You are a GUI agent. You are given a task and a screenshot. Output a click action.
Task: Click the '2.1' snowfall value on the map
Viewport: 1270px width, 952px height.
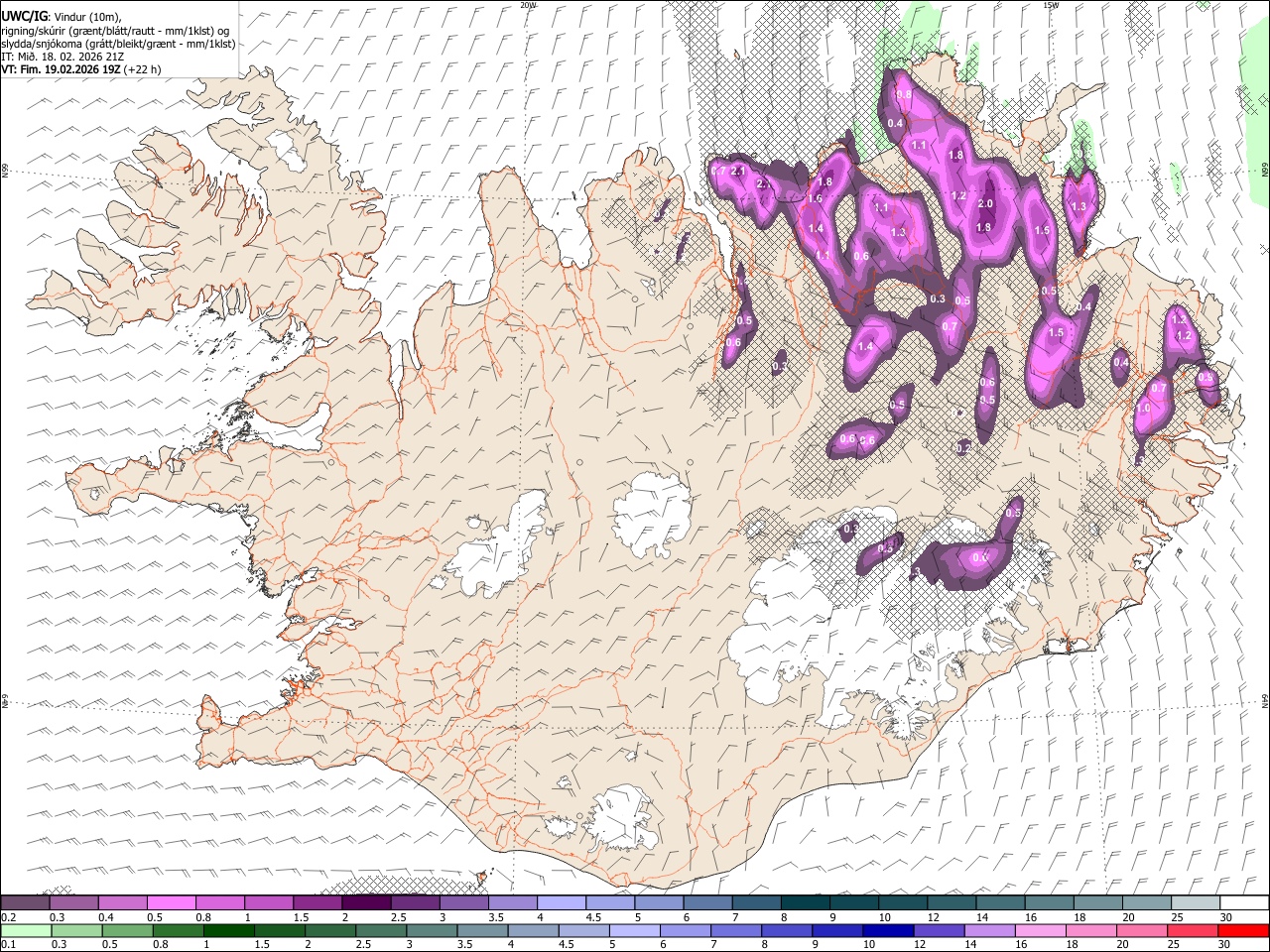737,171
